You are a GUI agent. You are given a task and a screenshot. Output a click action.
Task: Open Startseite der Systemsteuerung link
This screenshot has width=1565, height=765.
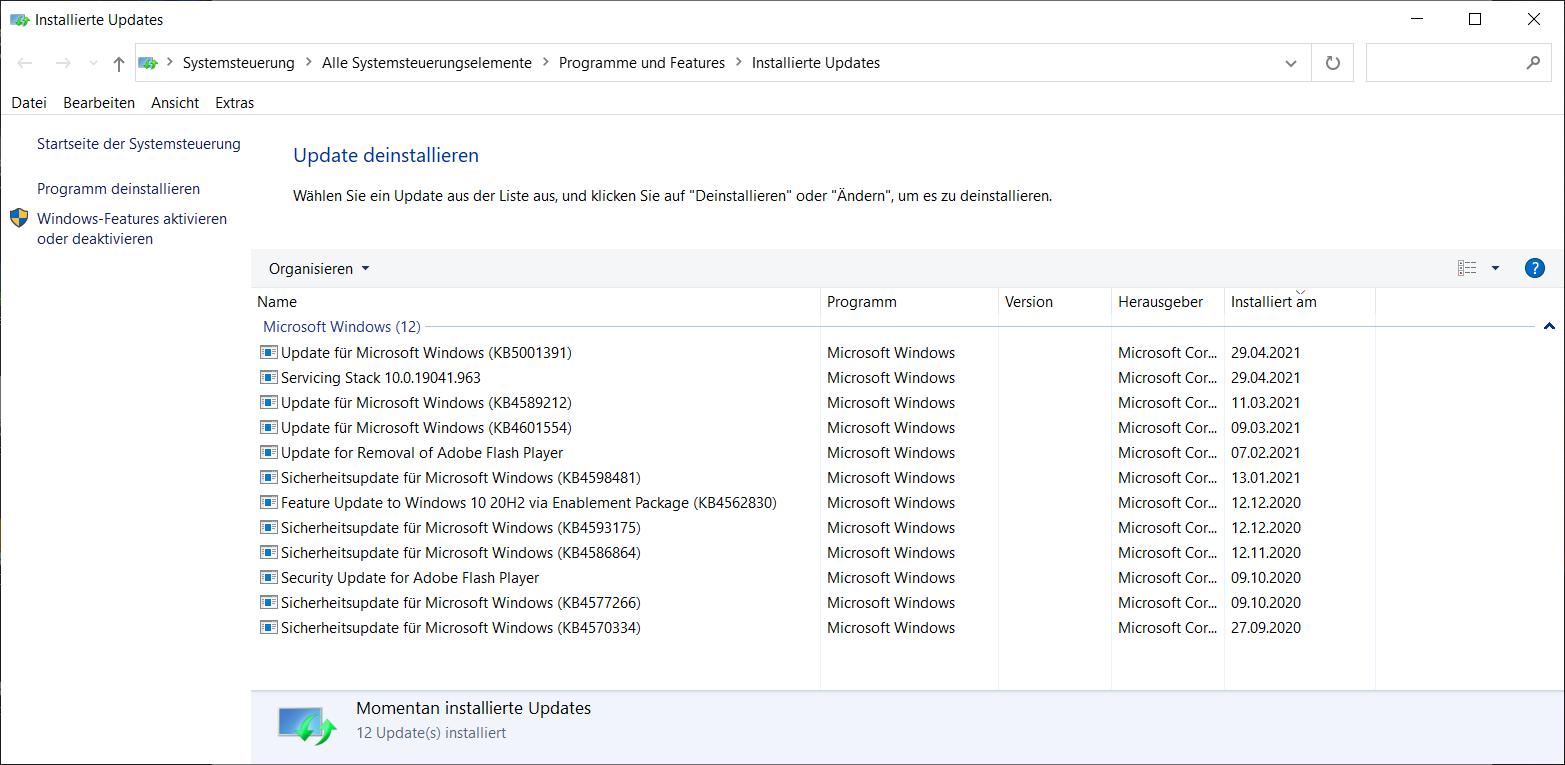pyautogui.click(x=139, y=144)
